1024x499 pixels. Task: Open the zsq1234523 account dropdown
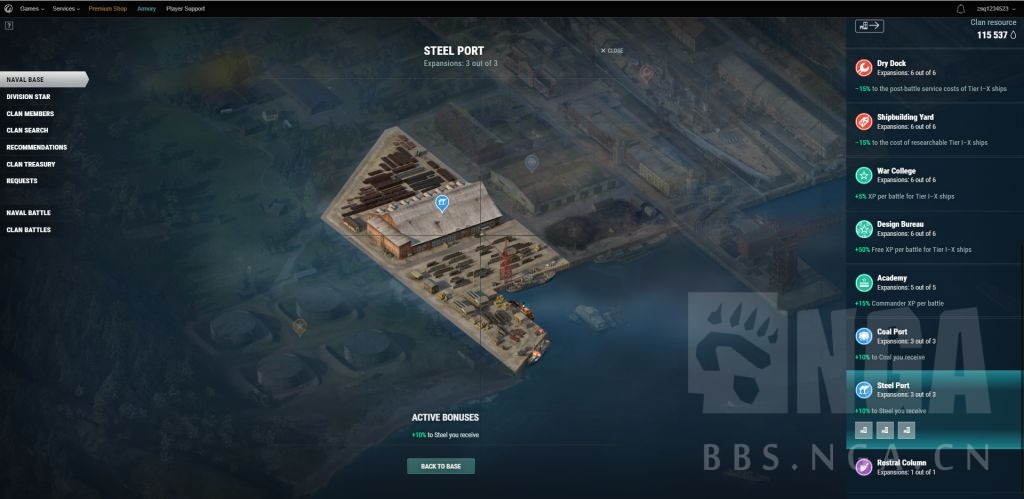pyautogui.click(x=995, y=9)
